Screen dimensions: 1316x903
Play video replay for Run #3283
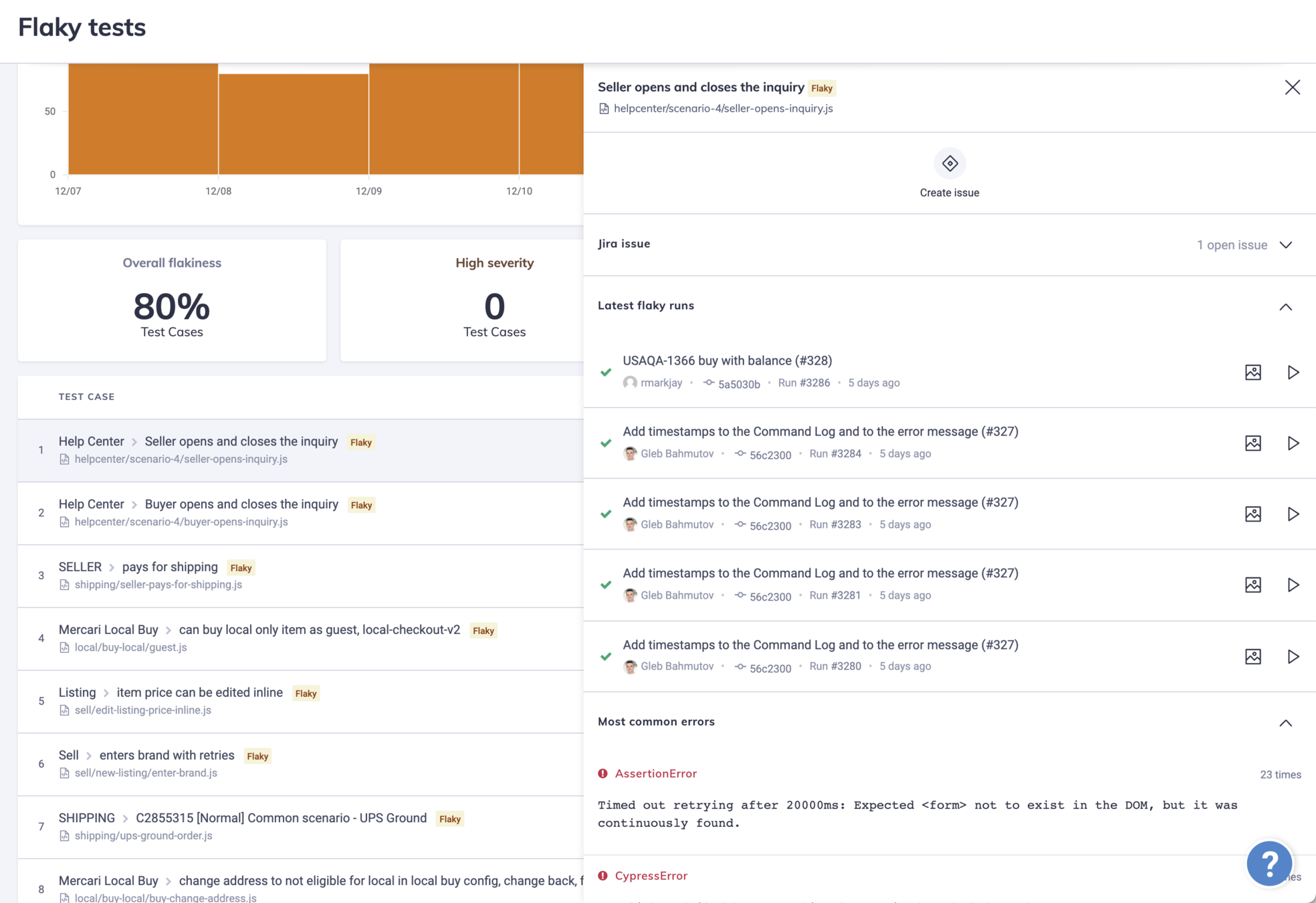[1293, 514]
